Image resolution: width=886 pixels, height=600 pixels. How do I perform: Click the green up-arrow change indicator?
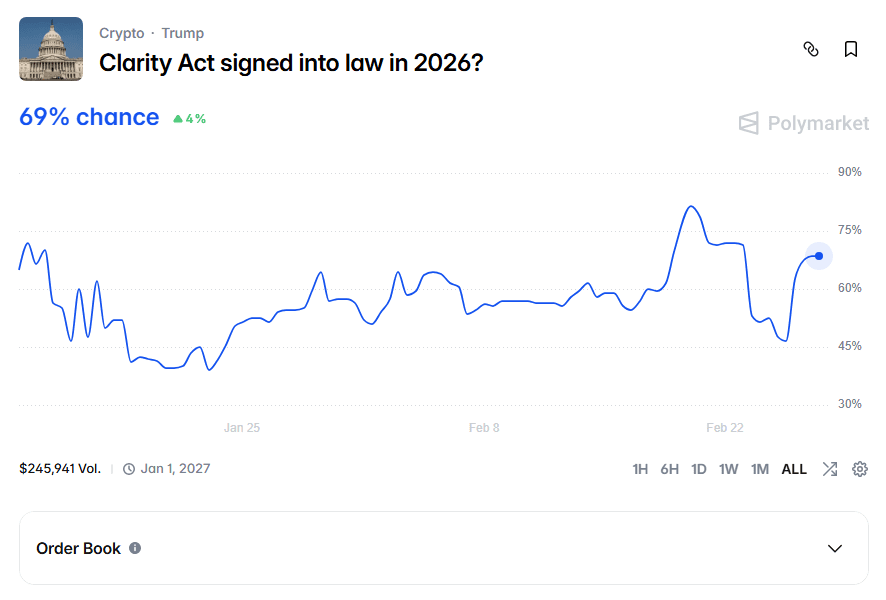click(178, 119)
